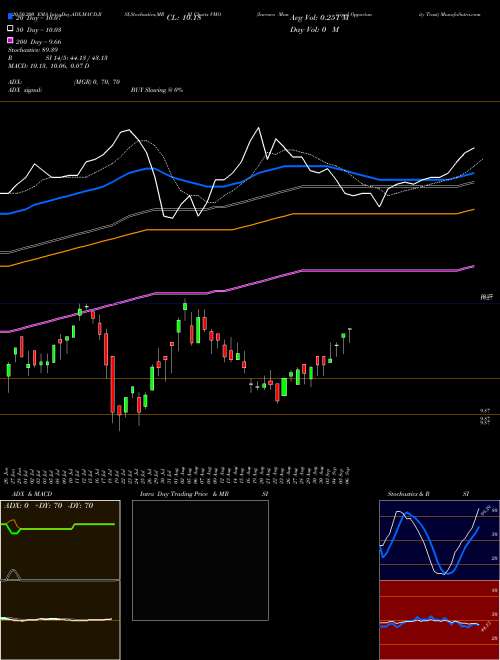Image resolution: width=500 pixels, height=660 pixels.
Task: Click the magenta 200 Day legend swatch
Action: 10,41
